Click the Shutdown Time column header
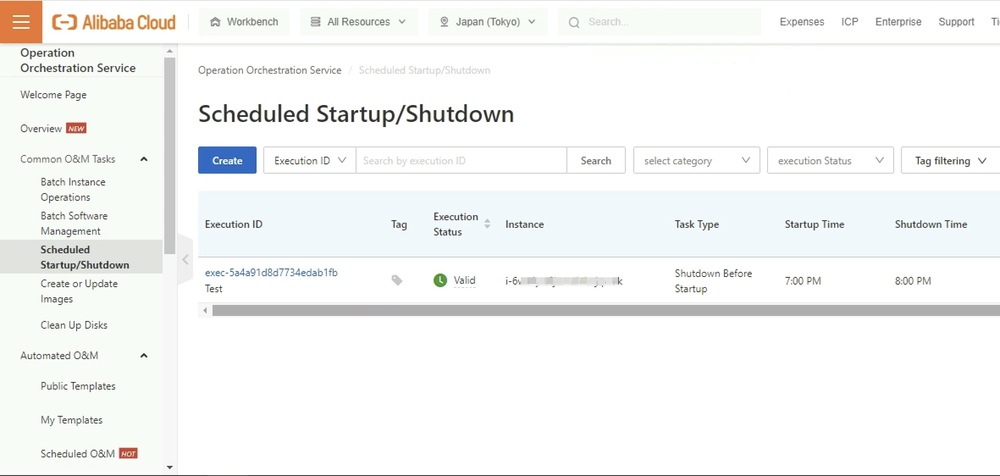Screen dimensions: 1000x476 pyautogui.click(x=930, y=224)
